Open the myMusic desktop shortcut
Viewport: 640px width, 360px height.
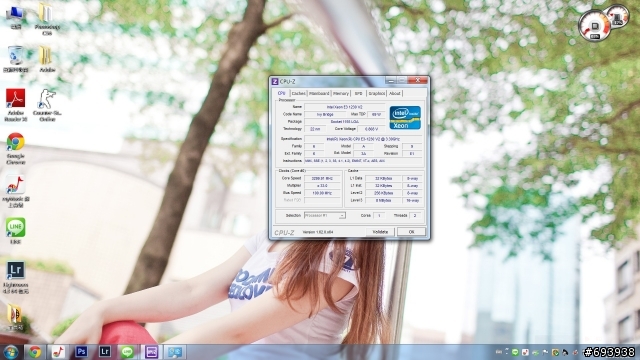coord(16,191)
